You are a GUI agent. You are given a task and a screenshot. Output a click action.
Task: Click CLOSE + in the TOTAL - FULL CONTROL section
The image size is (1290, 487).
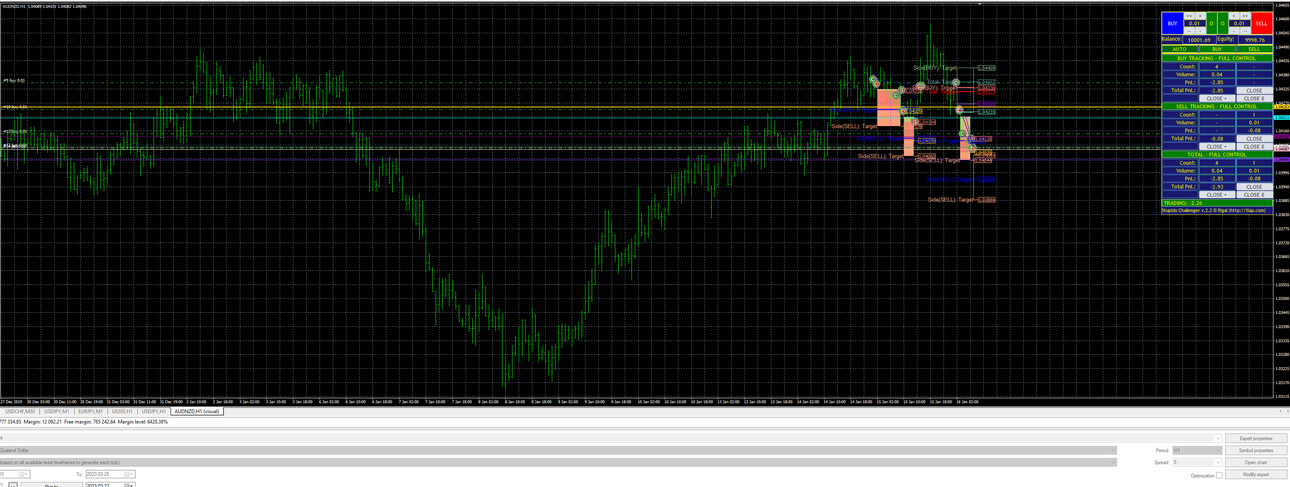[x=1217, y=194]
